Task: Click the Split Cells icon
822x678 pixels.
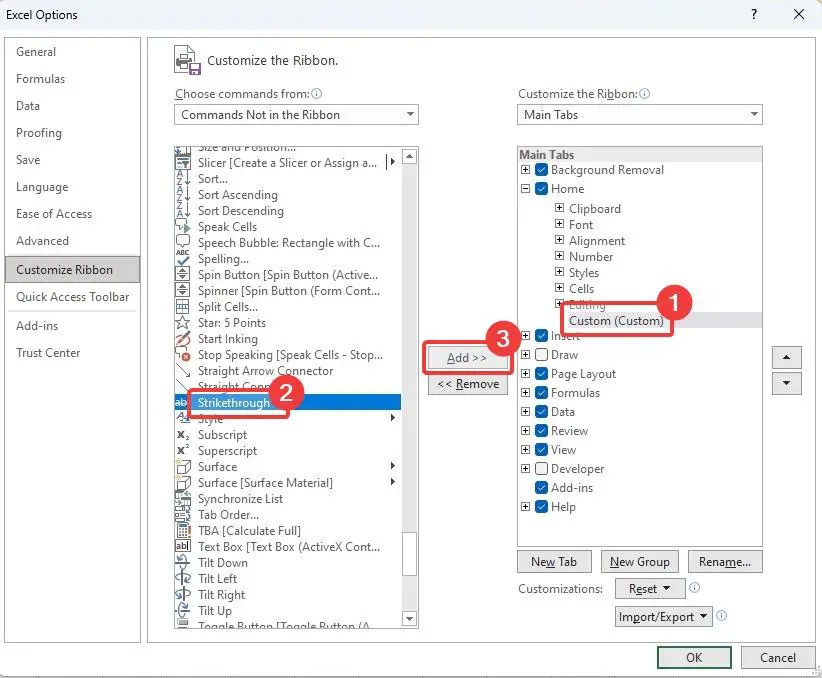Action: pyautogui.click(x=182, y=306)
